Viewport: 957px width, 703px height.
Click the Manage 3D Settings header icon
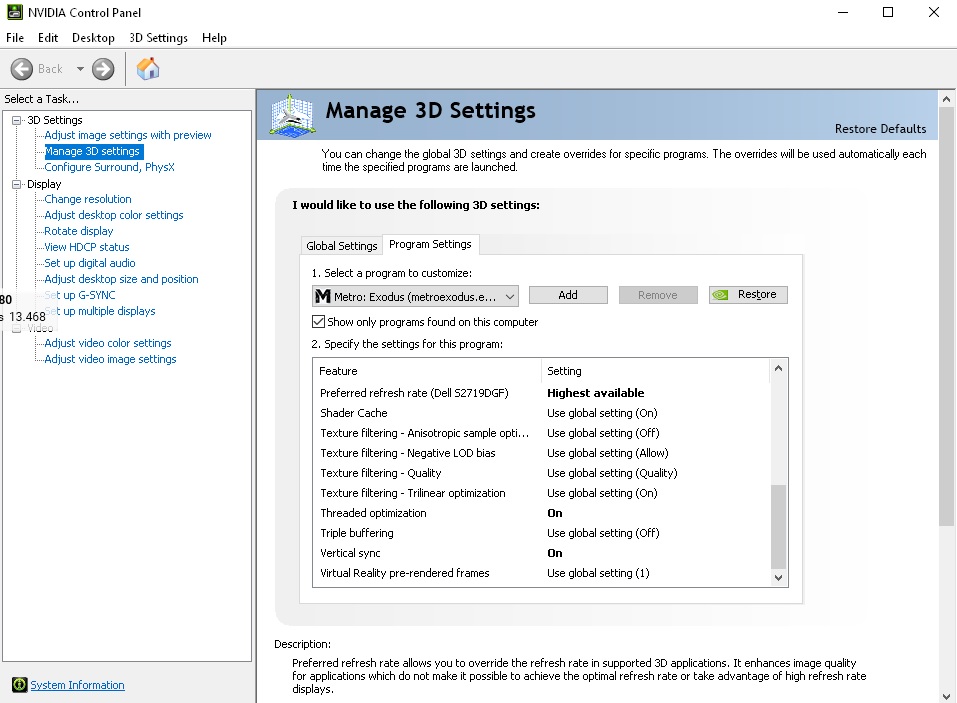click(291, 115)
